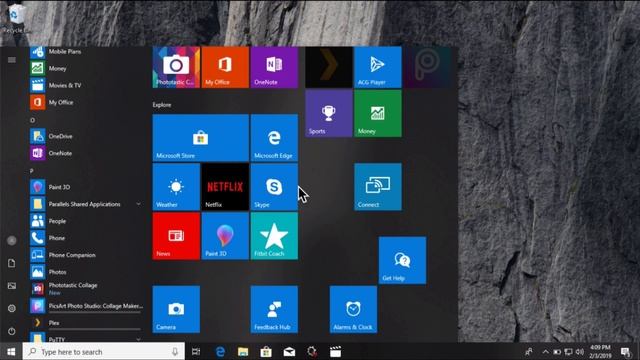Open People in the app list
The height and width of the screenshot is (360, 640).
click(x=86, y=221)
